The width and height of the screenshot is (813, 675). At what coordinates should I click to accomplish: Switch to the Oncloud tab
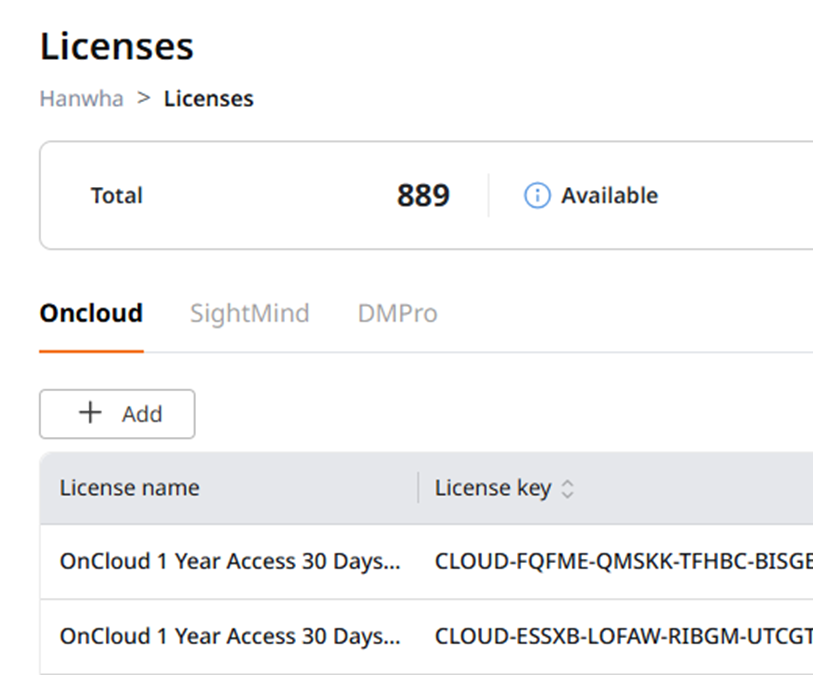click(91, 313)
